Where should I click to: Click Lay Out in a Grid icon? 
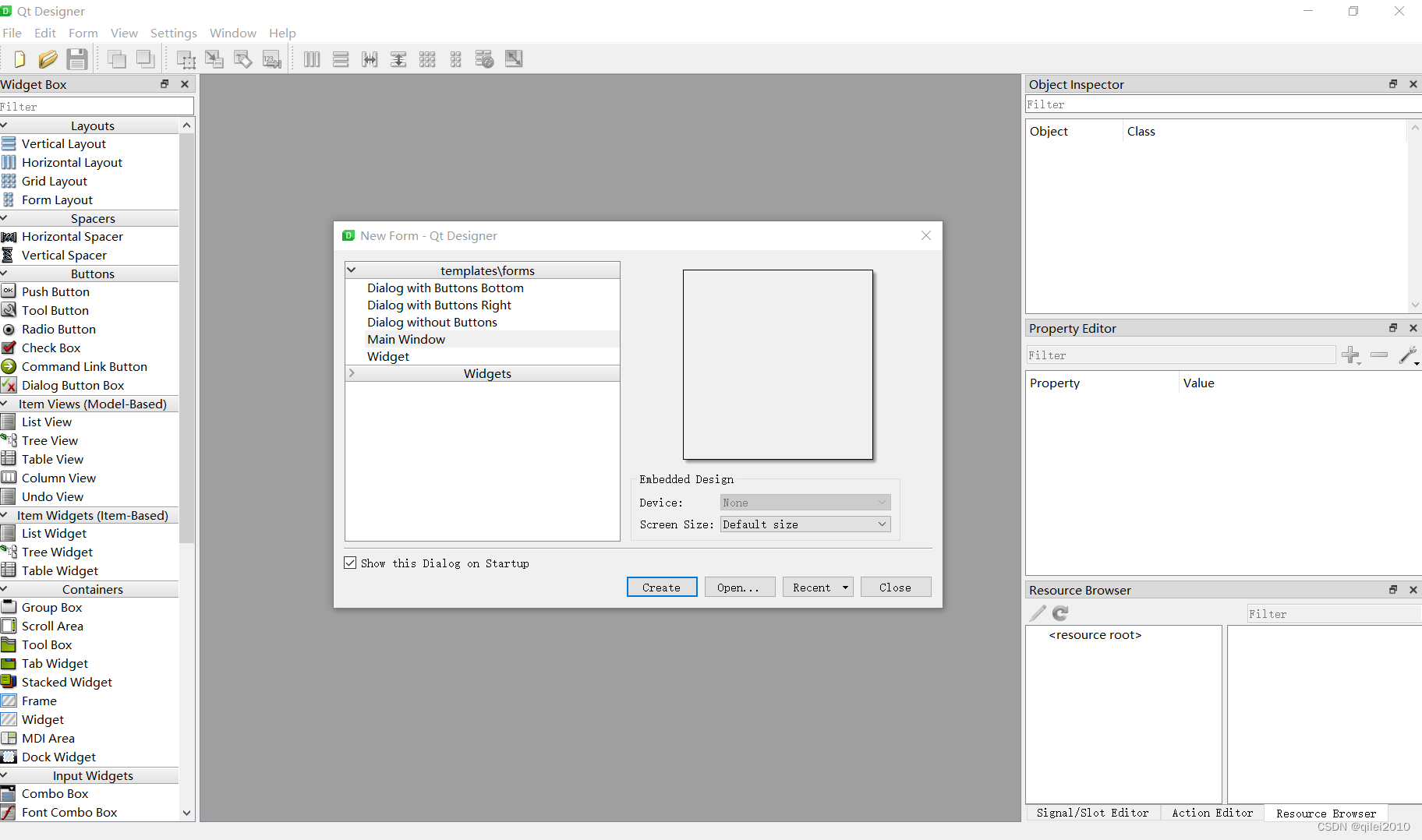[427, 59]
